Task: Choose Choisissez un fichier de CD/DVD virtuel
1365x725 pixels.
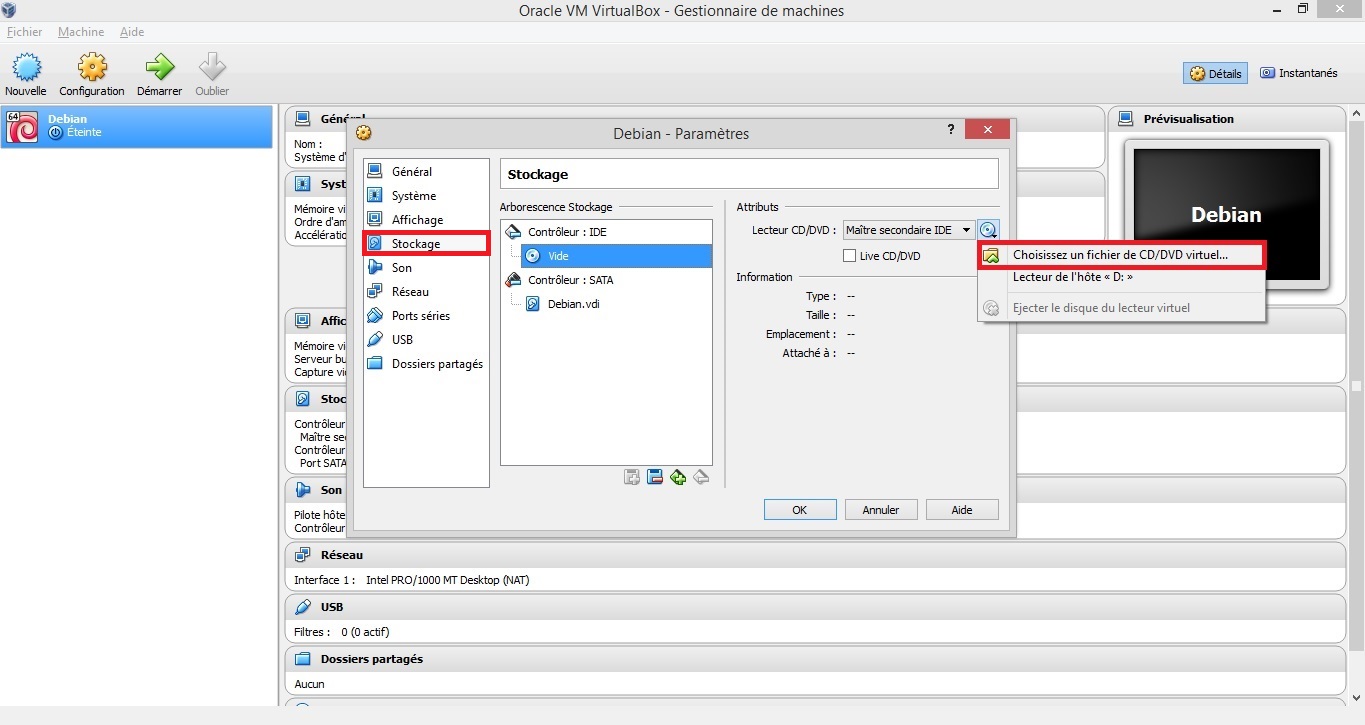Action: tap(1121, 255)
